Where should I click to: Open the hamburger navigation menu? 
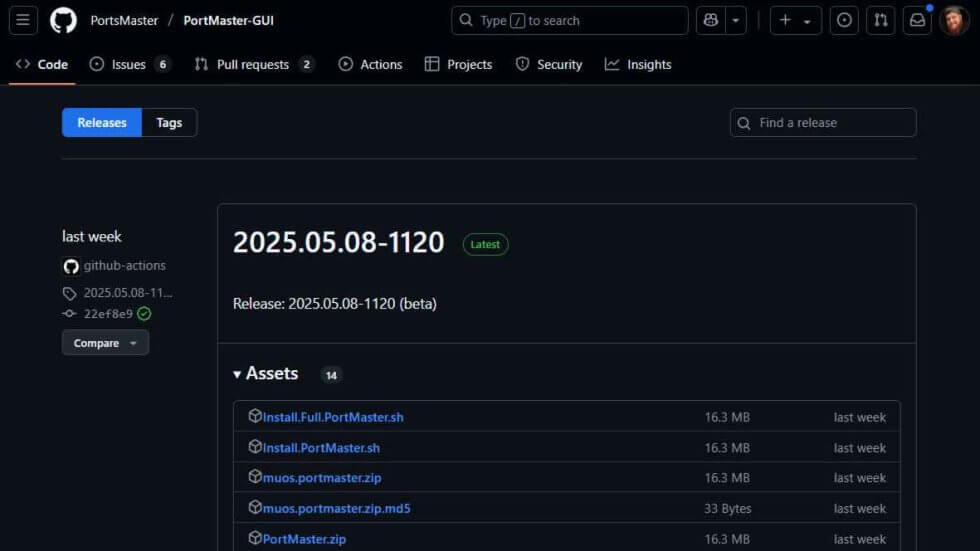tap(24, 20)
